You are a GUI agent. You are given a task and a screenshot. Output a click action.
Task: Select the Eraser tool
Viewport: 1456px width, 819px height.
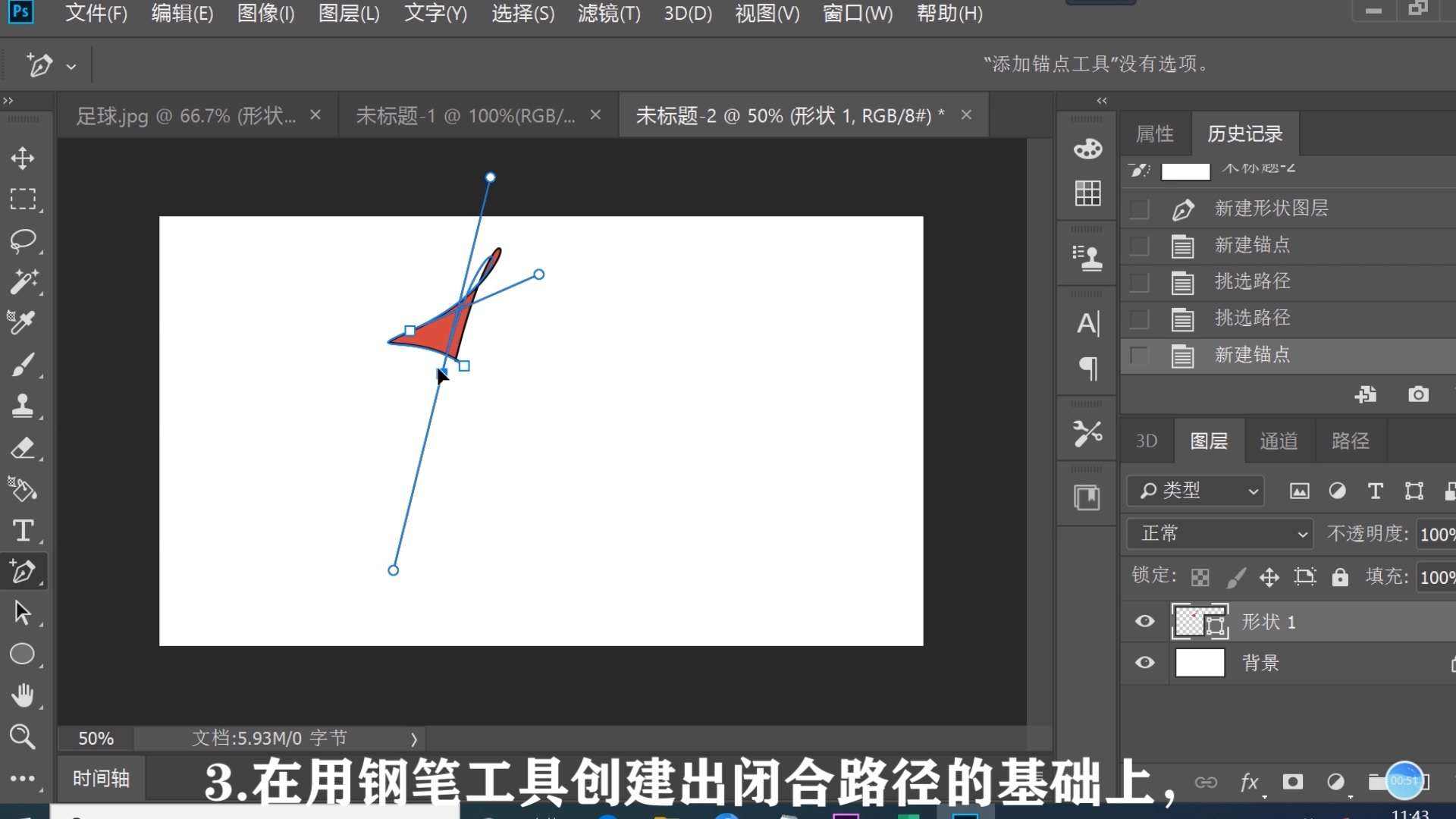[x=23, y=447]
